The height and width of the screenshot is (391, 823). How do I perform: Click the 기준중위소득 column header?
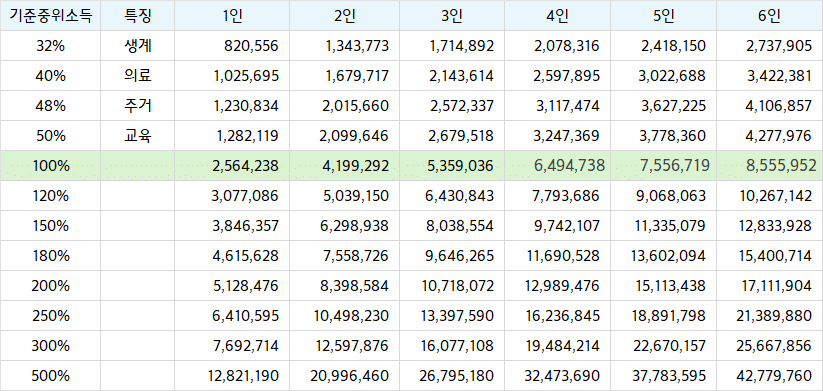coord(50,16)
